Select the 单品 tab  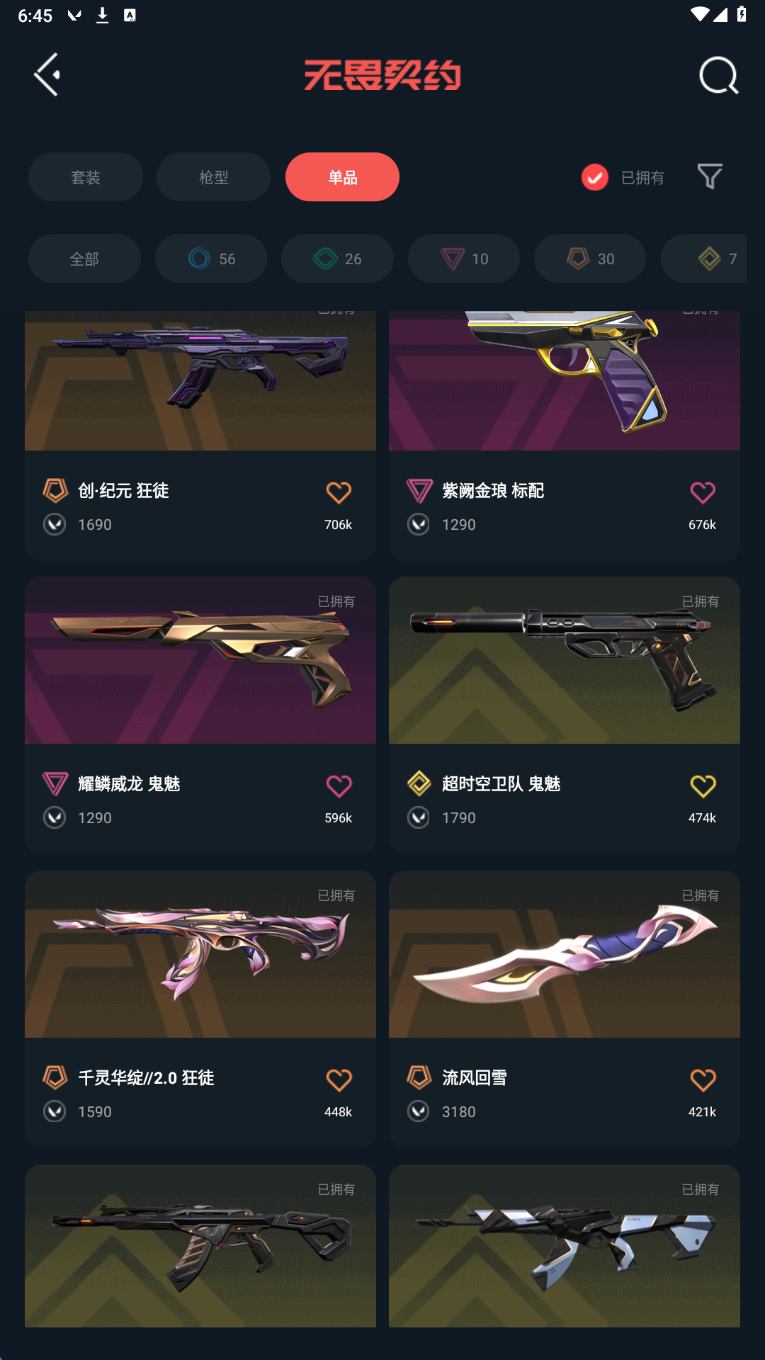(x=342, y=177)
